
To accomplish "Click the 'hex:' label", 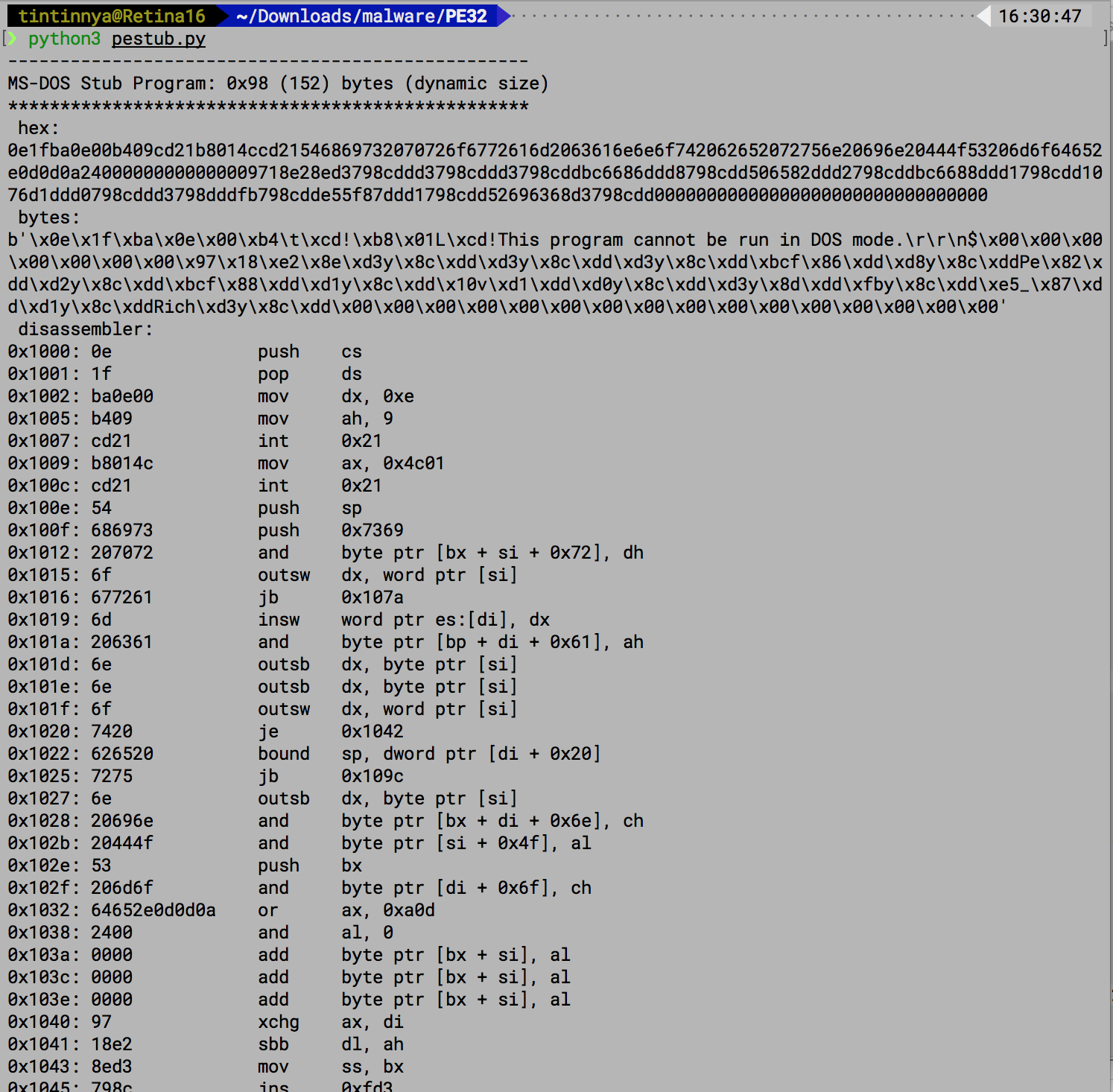I will pyautogui.click(x=38, y=128).
